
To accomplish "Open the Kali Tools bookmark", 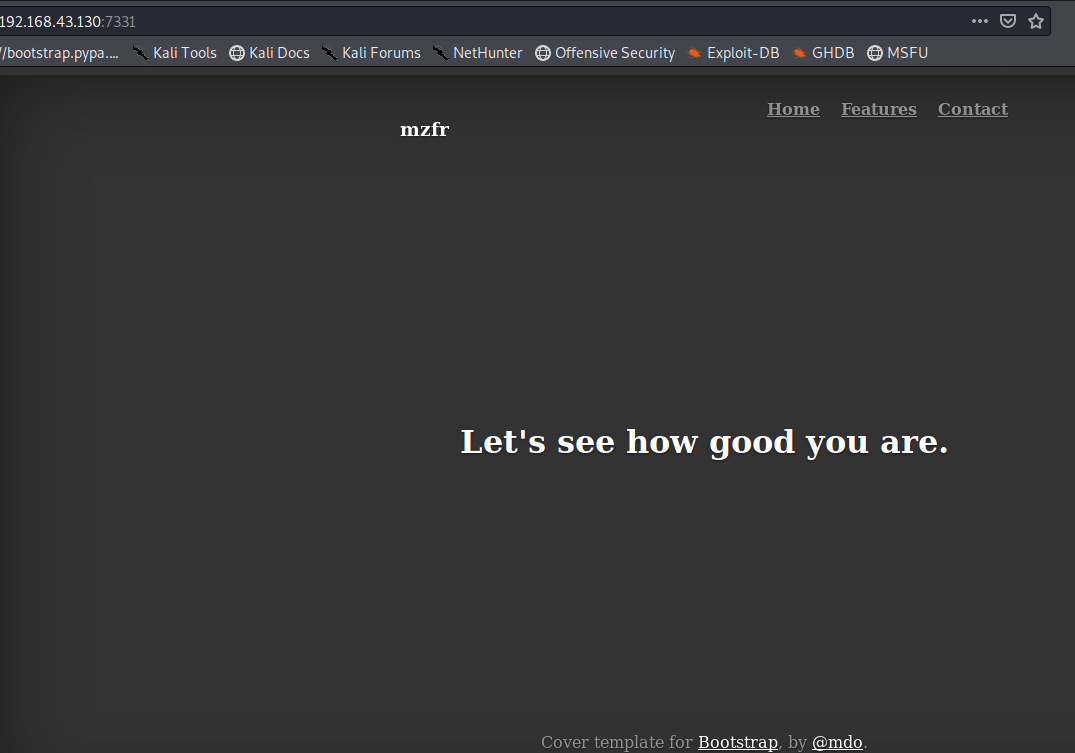I will (x=175, y=53).
